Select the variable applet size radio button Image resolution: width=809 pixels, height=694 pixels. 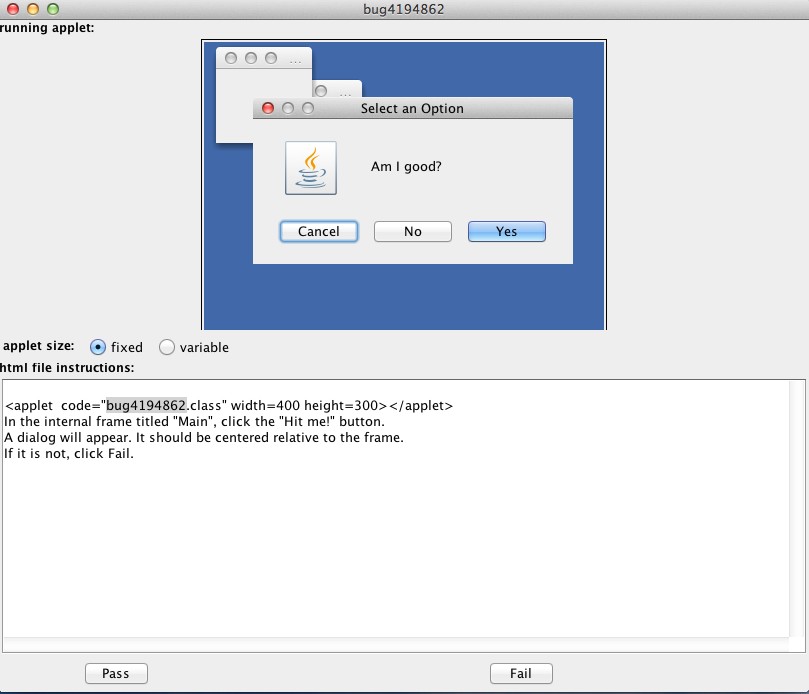(x=167, y=347)
